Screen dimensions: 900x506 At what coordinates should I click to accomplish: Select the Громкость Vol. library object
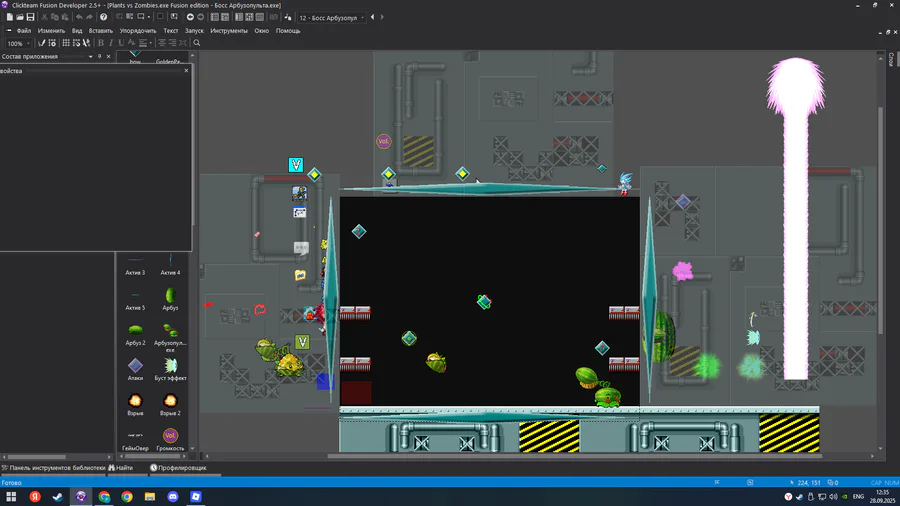click(x=170, y=439)
